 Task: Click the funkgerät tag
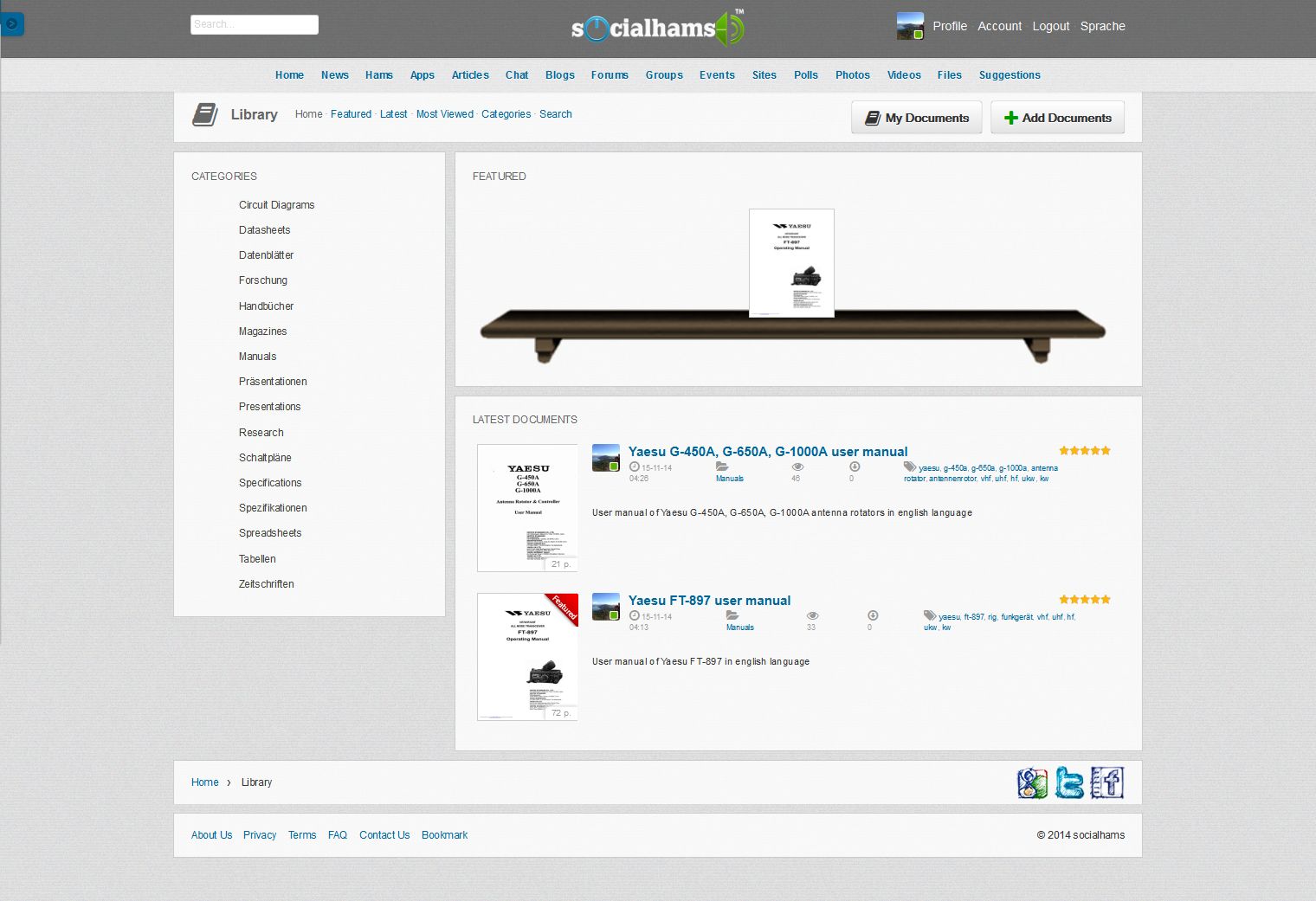(1016, 617)
